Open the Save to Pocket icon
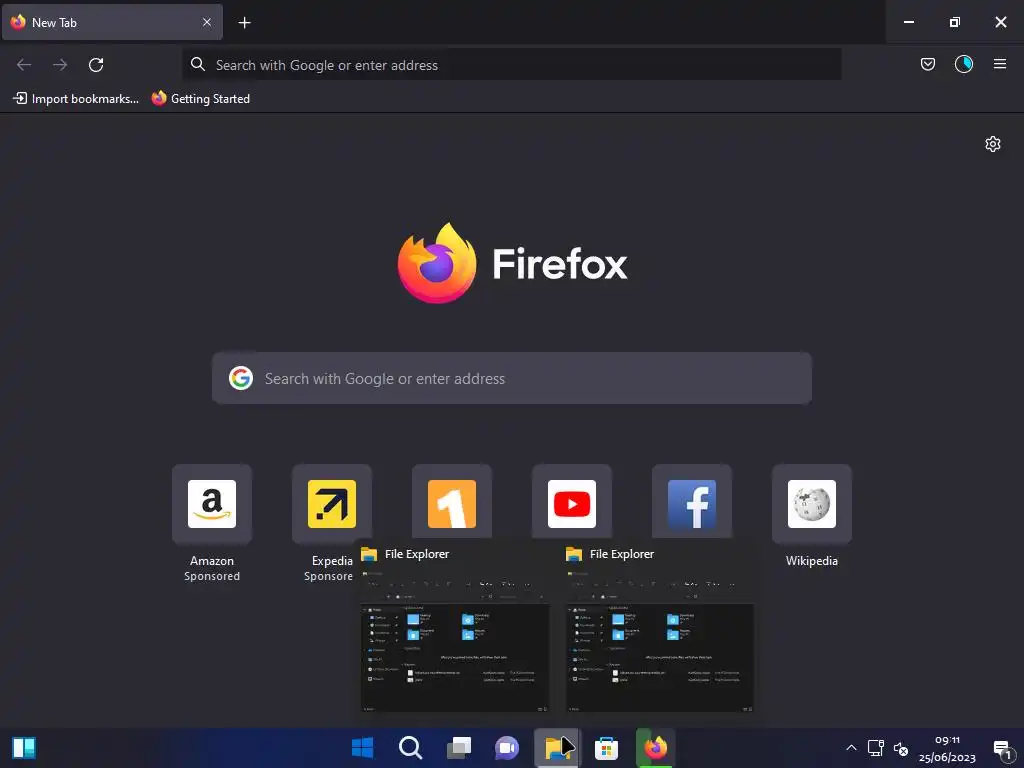Screen dimensions: 1024x768 pyautogui.click(x=928, y=64)
